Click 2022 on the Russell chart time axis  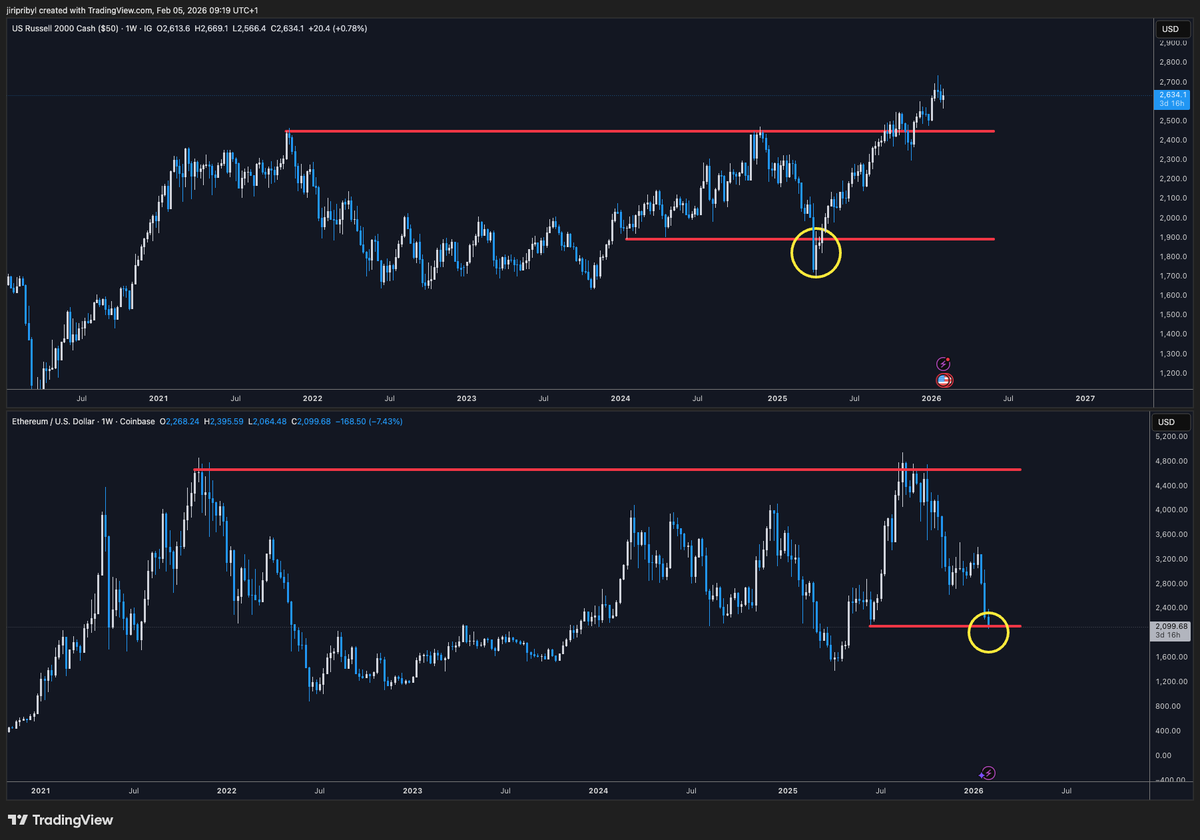click(x=312, y=398)
